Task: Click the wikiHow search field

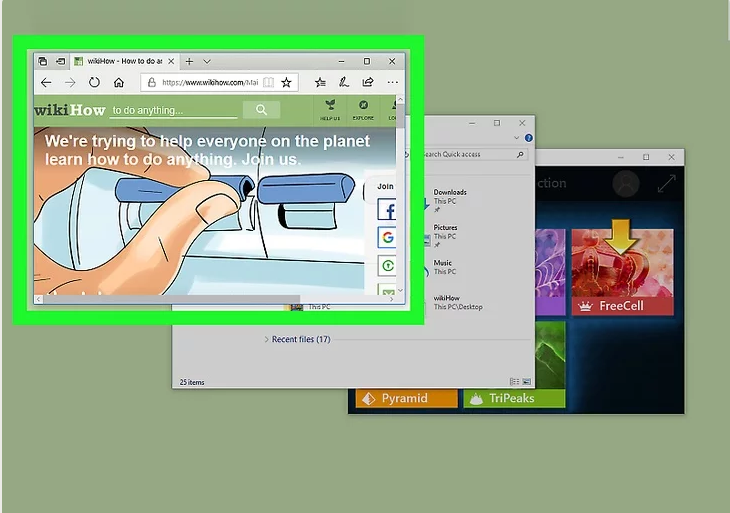Action: (173, 110)
